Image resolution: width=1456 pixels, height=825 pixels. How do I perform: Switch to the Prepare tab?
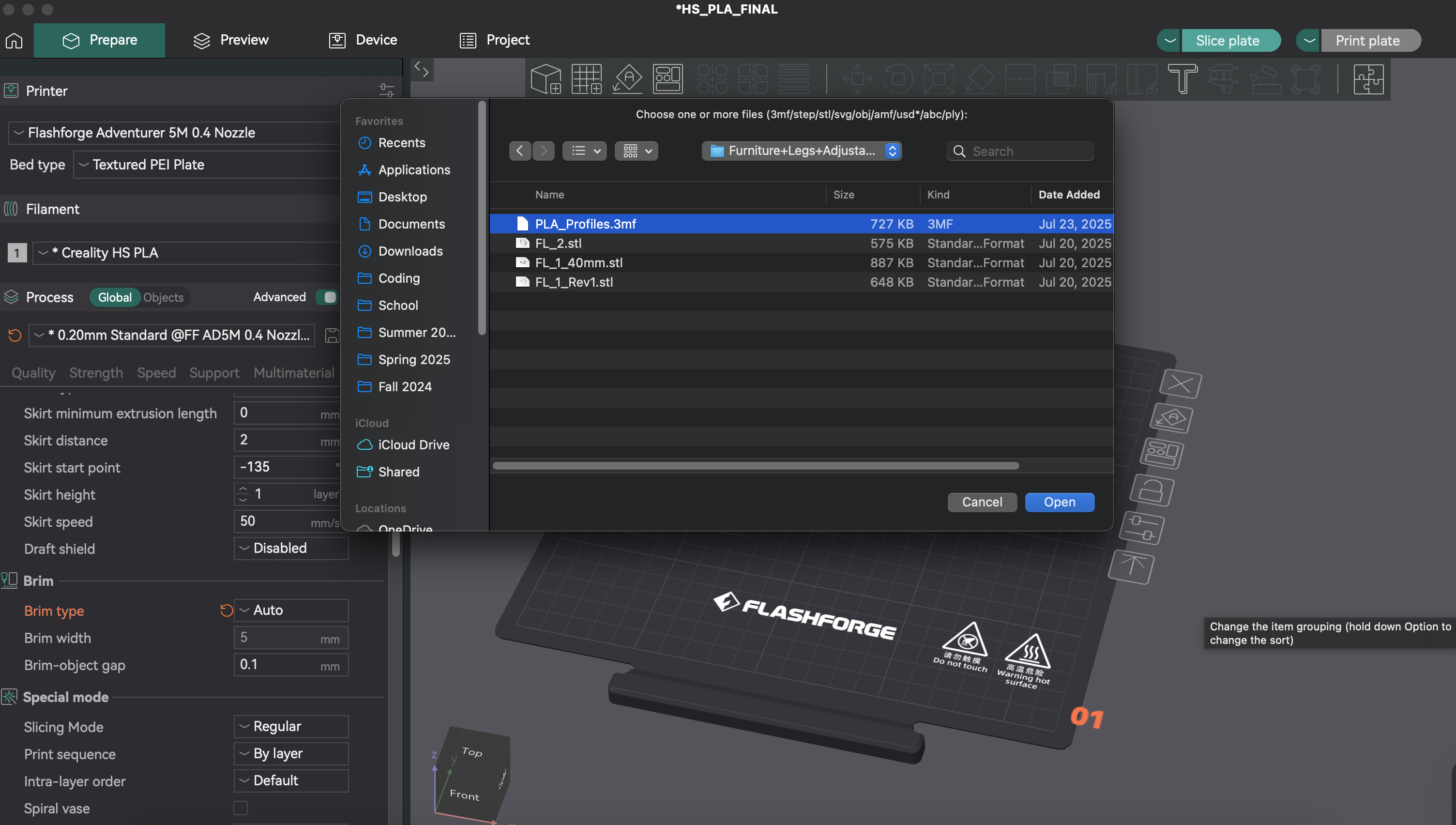99,40
